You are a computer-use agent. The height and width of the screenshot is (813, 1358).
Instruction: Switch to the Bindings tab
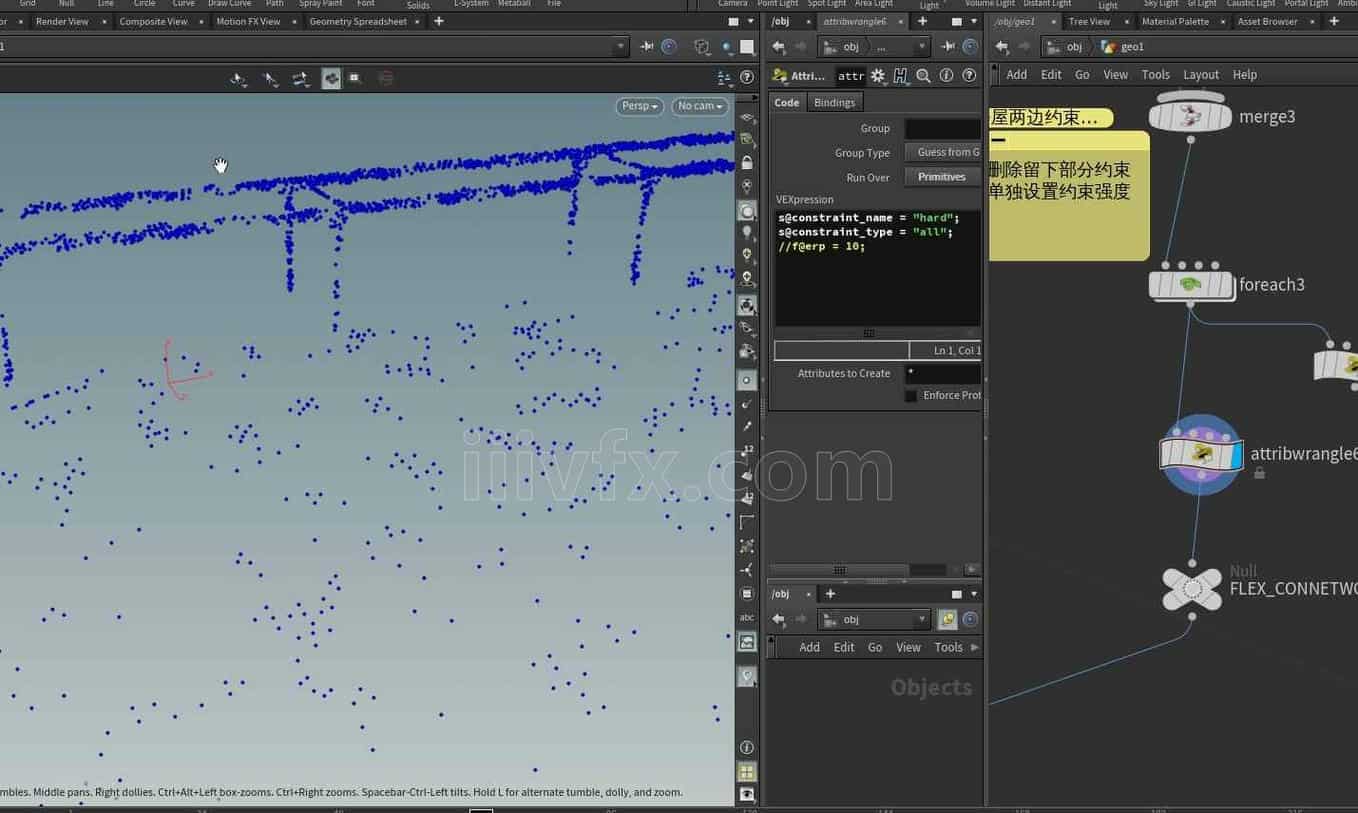coord(834,103)
